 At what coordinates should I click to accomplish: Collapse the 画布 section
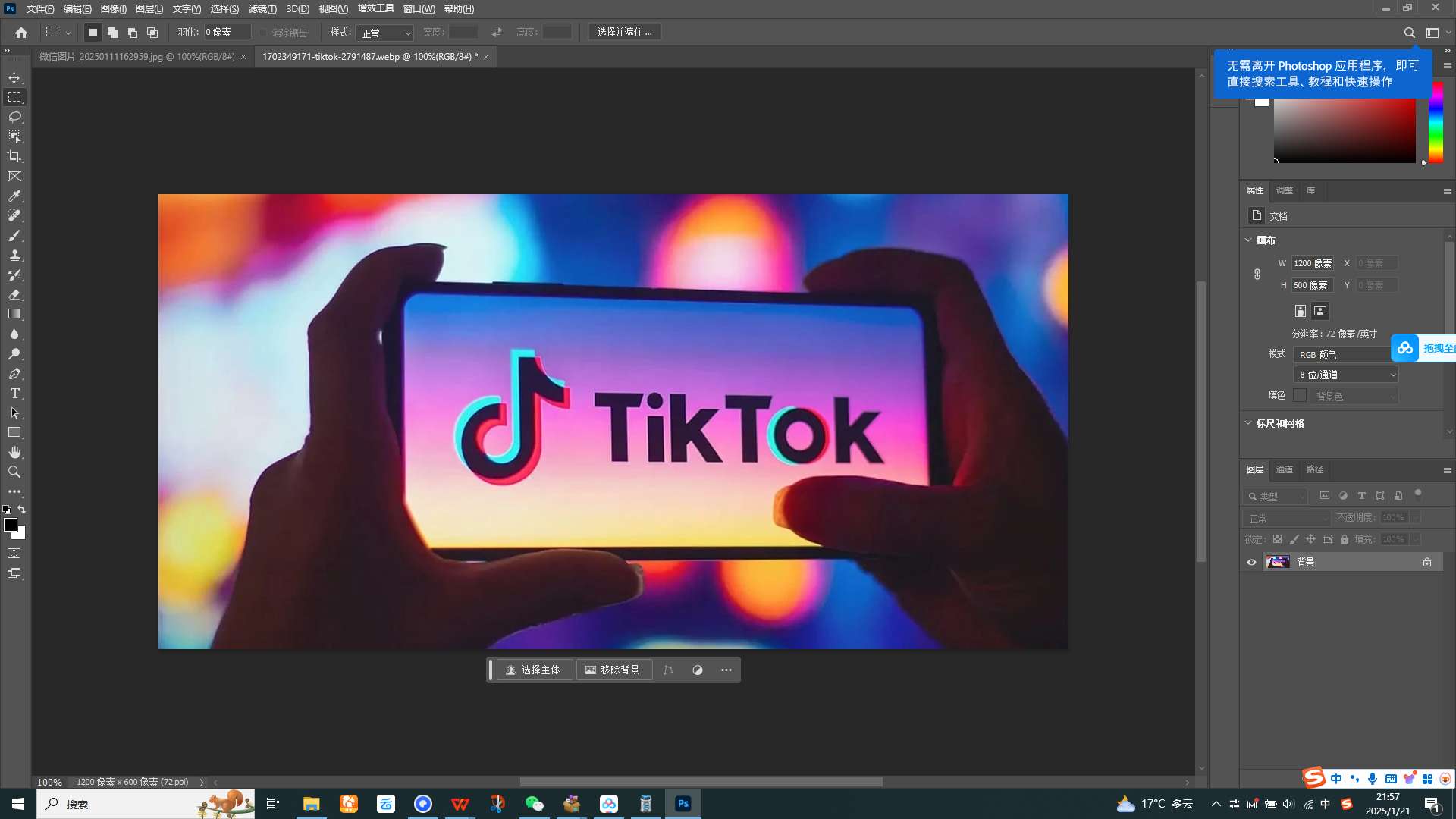pos(1248,240)
